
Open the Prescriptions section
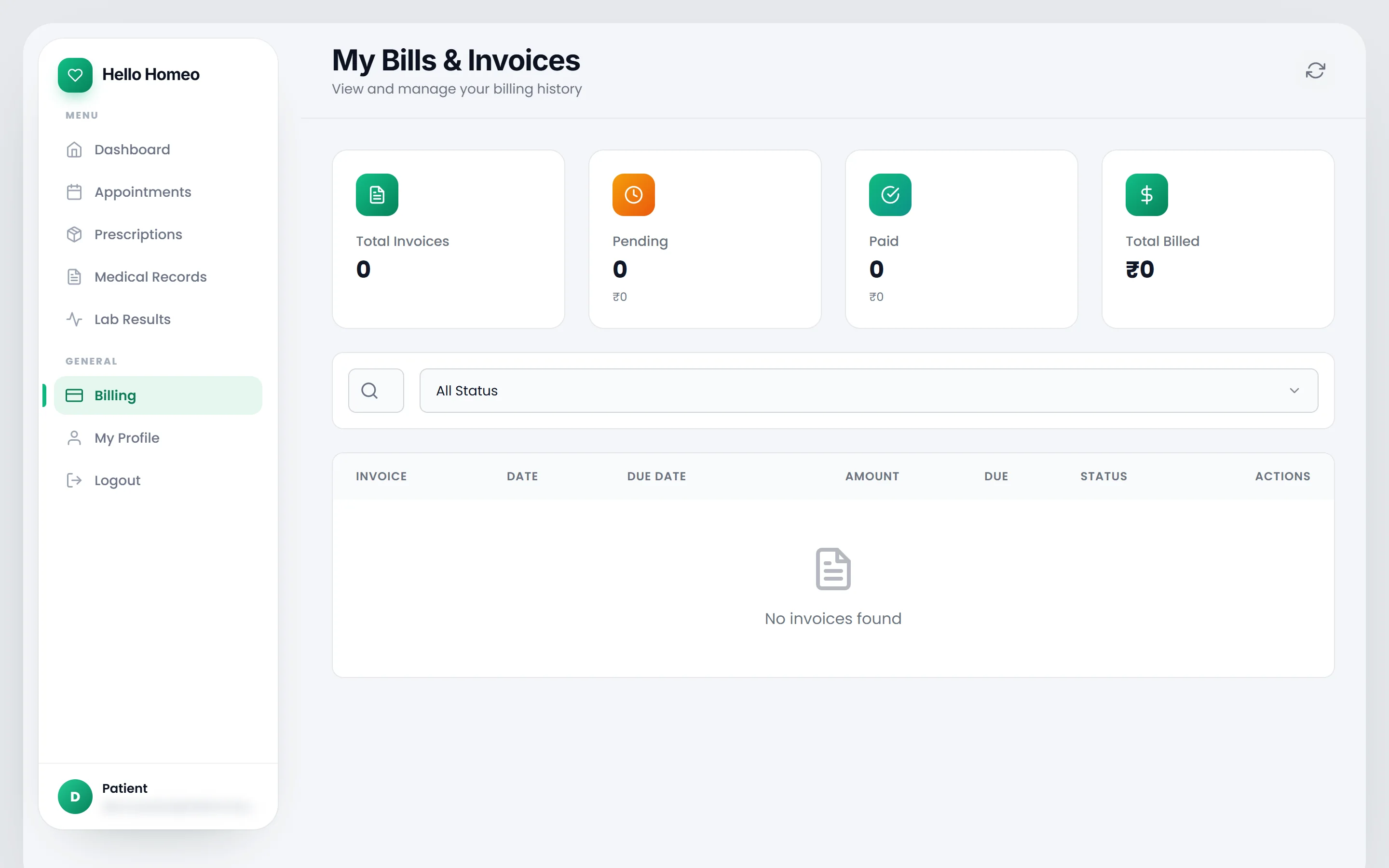pyautogui.click(x=158, y=235)
